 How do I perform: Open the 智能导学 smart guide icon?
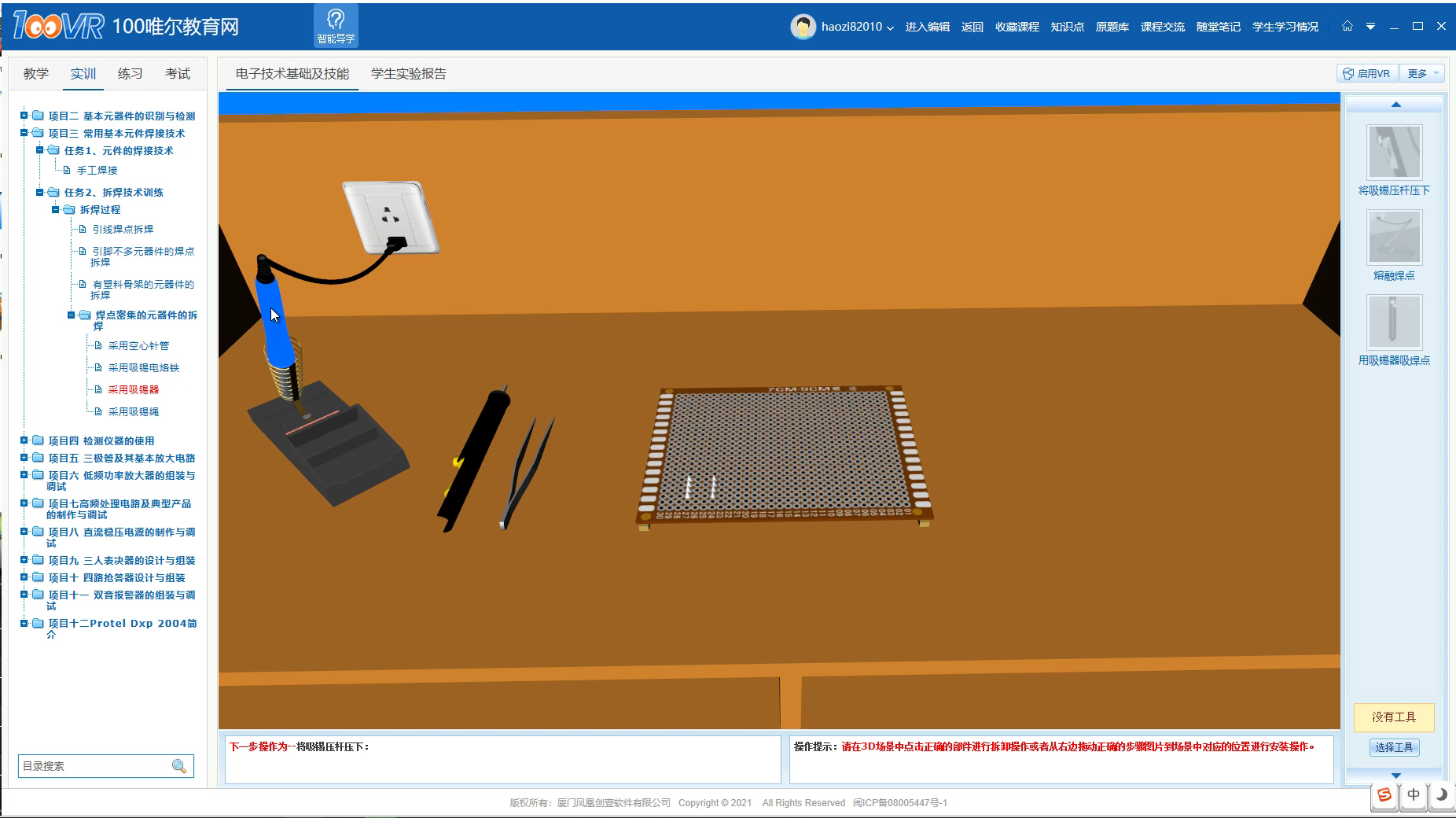[x=336, y=26]
